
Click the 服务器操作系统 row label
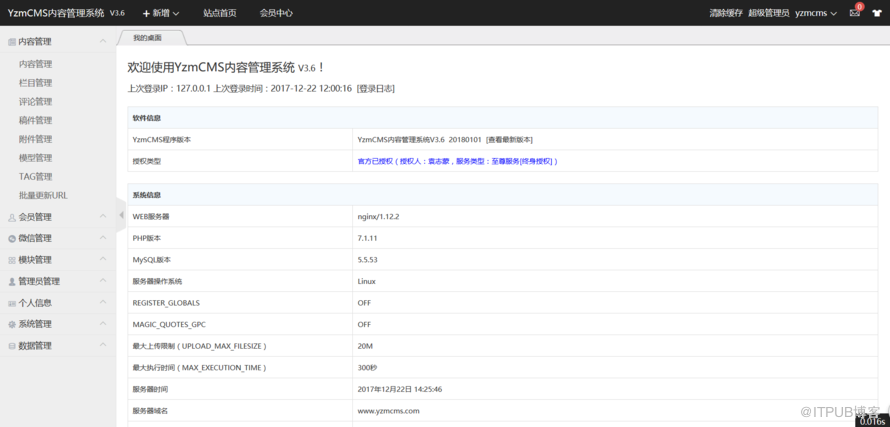tap(157, 282)
